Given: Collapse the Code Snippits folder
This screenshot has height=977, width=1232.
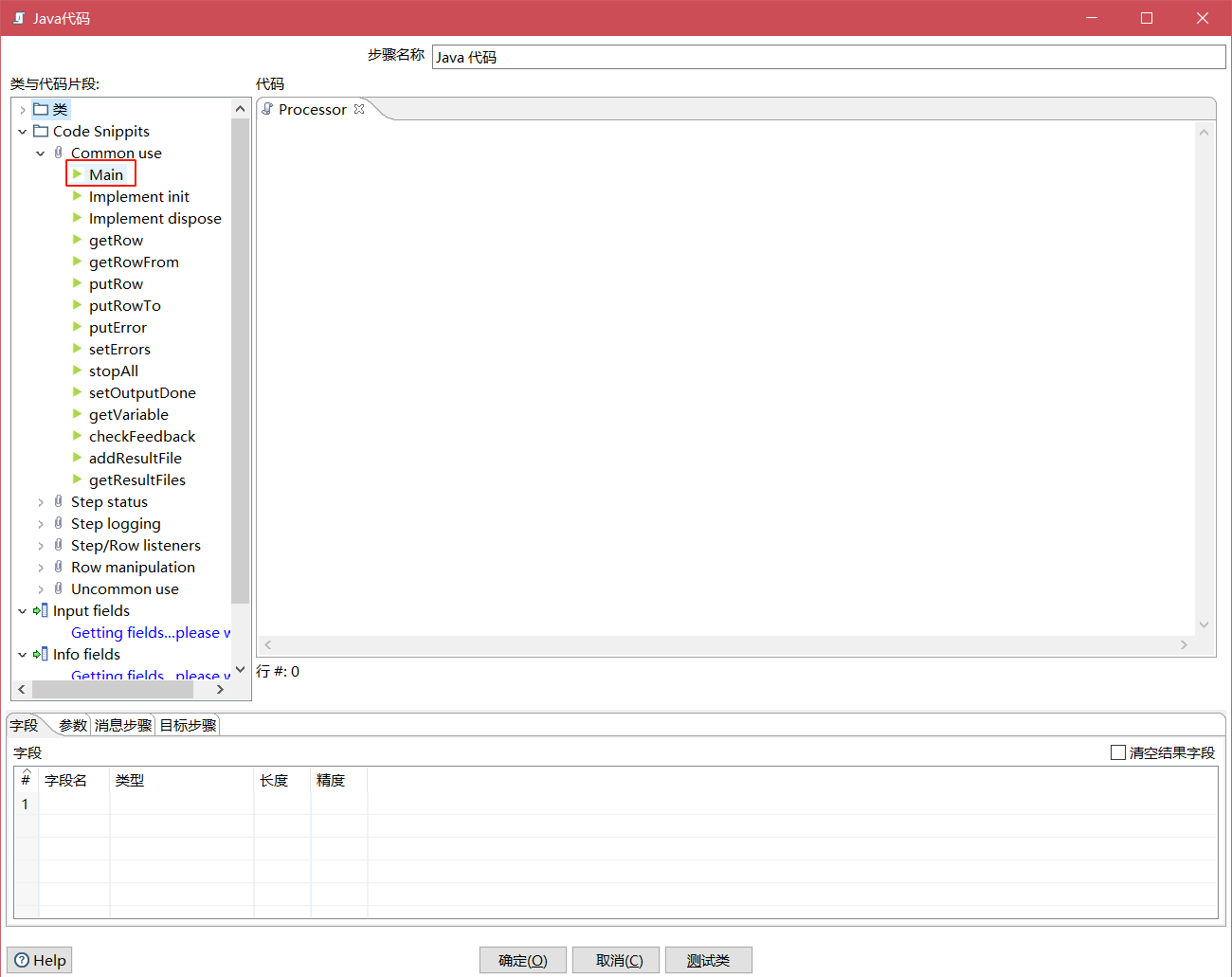Looking at the screenshot, I should coord(23,132).
